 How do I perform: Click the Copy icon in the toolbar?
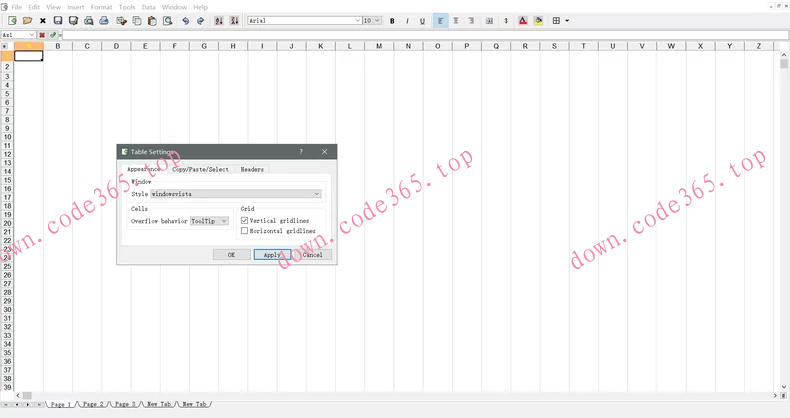click(x=137, y=21)
